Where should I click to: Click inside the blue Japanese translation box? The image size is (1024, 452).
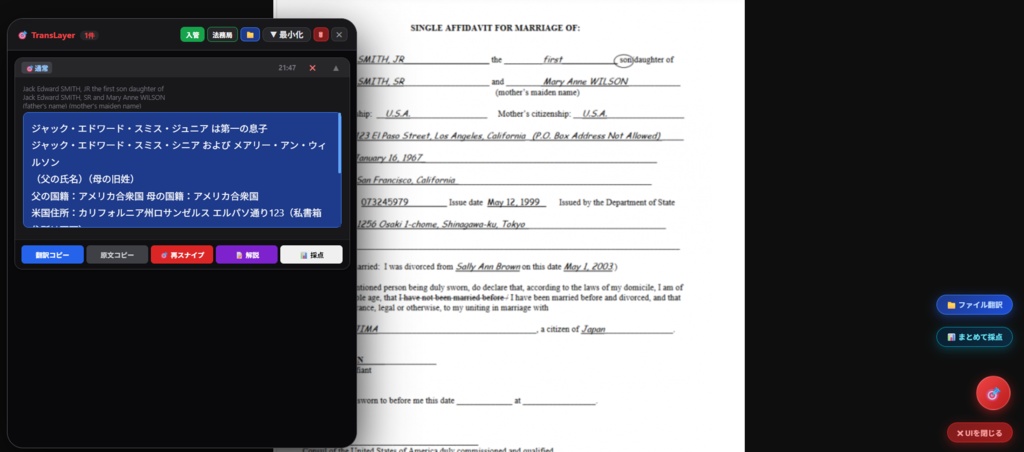pyautogui.click(x=182, y=170)
